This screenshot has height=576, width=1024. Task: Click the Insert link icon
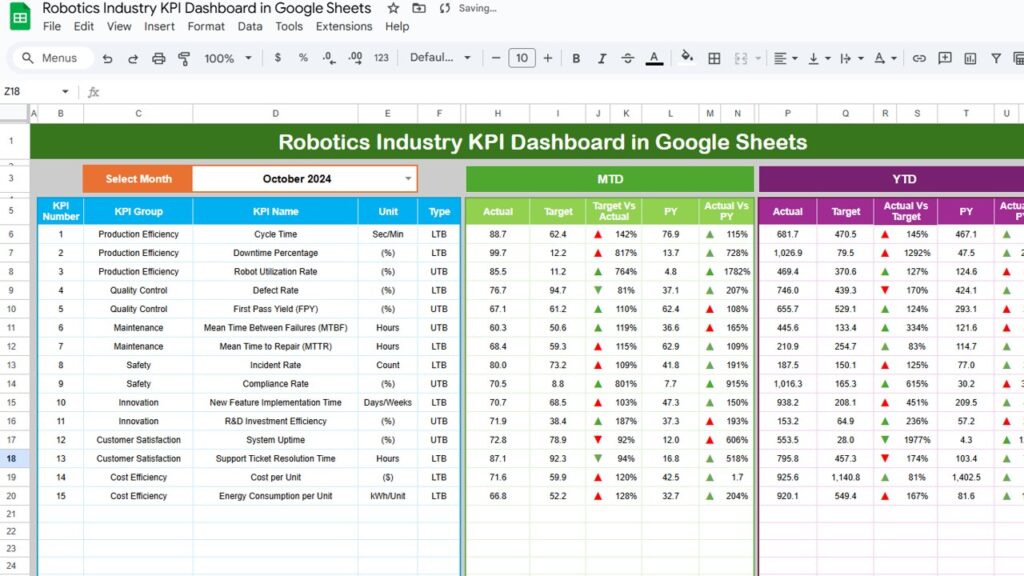[x=919, y=58]
